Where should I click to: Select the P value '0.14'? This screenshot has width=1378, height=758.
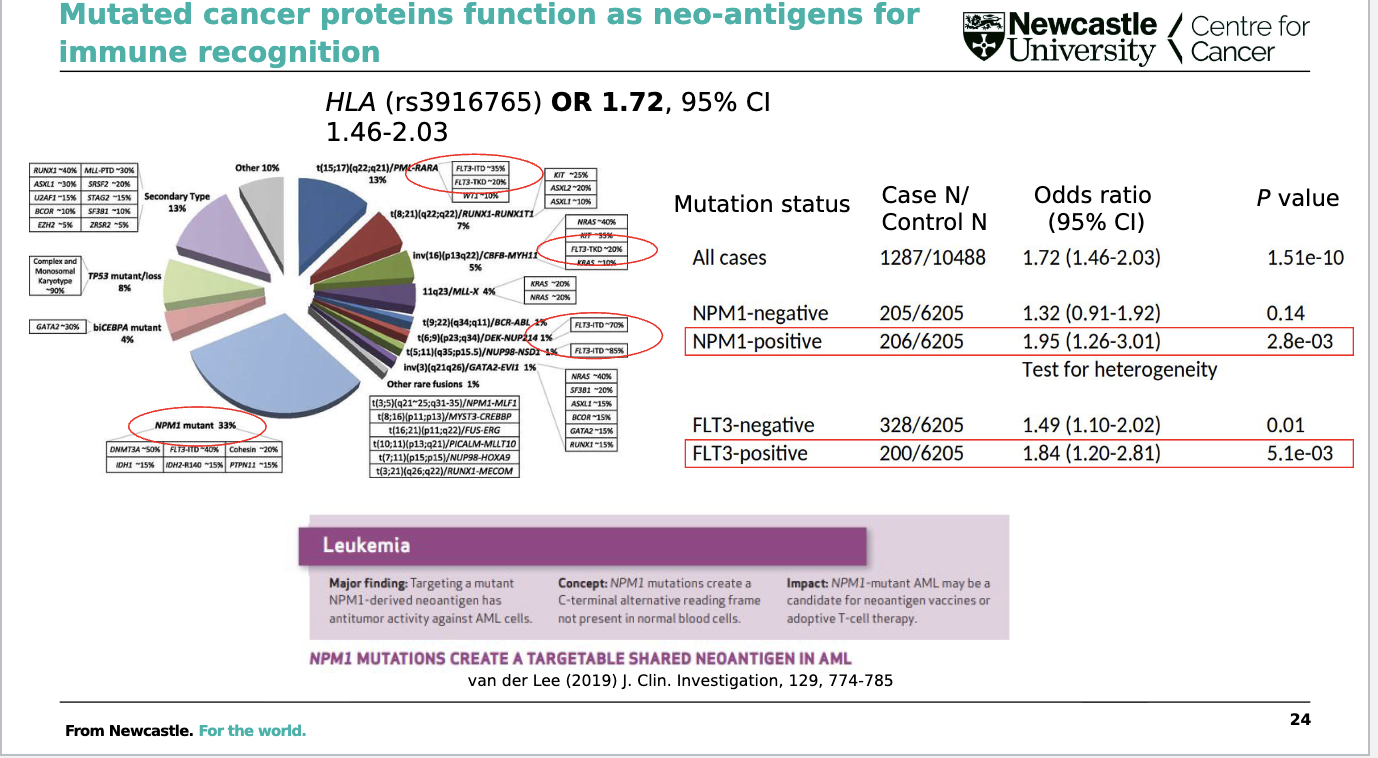pyautogui.click(x=1285, y=313)
